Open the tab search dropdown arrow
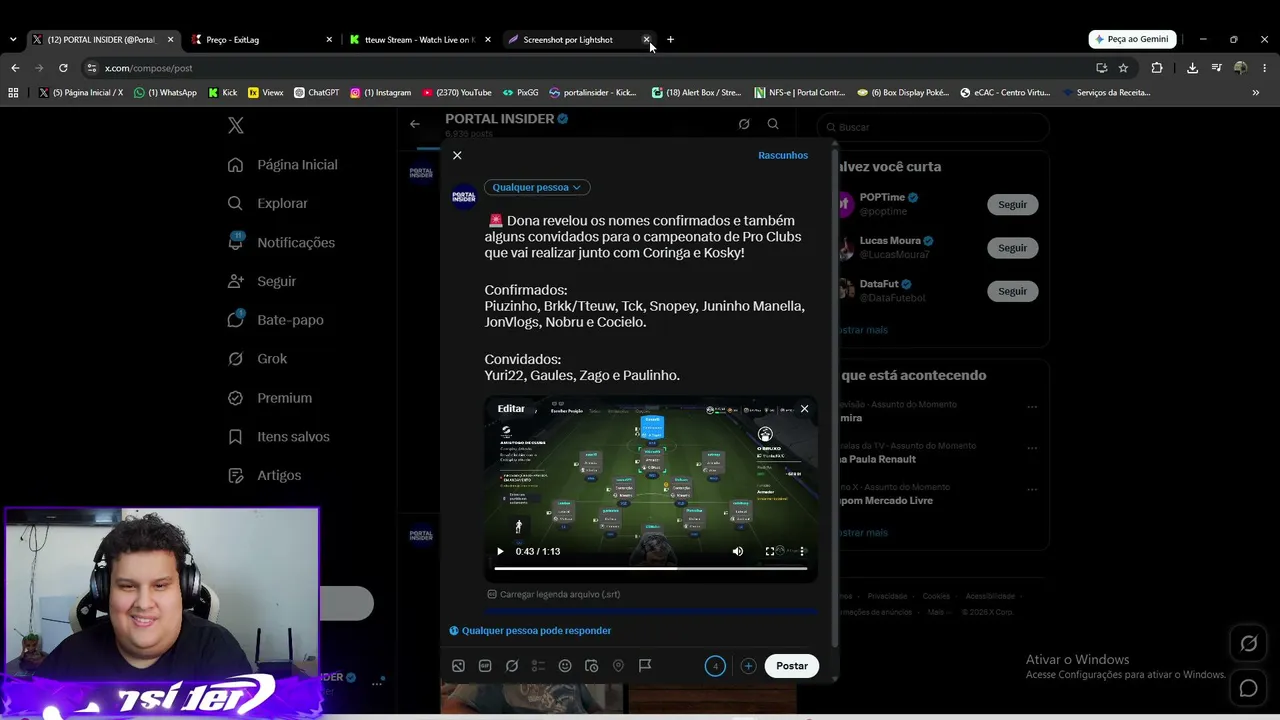Image resolution: width=1280 pixels, height=720 pixels. tap(13, 40)
